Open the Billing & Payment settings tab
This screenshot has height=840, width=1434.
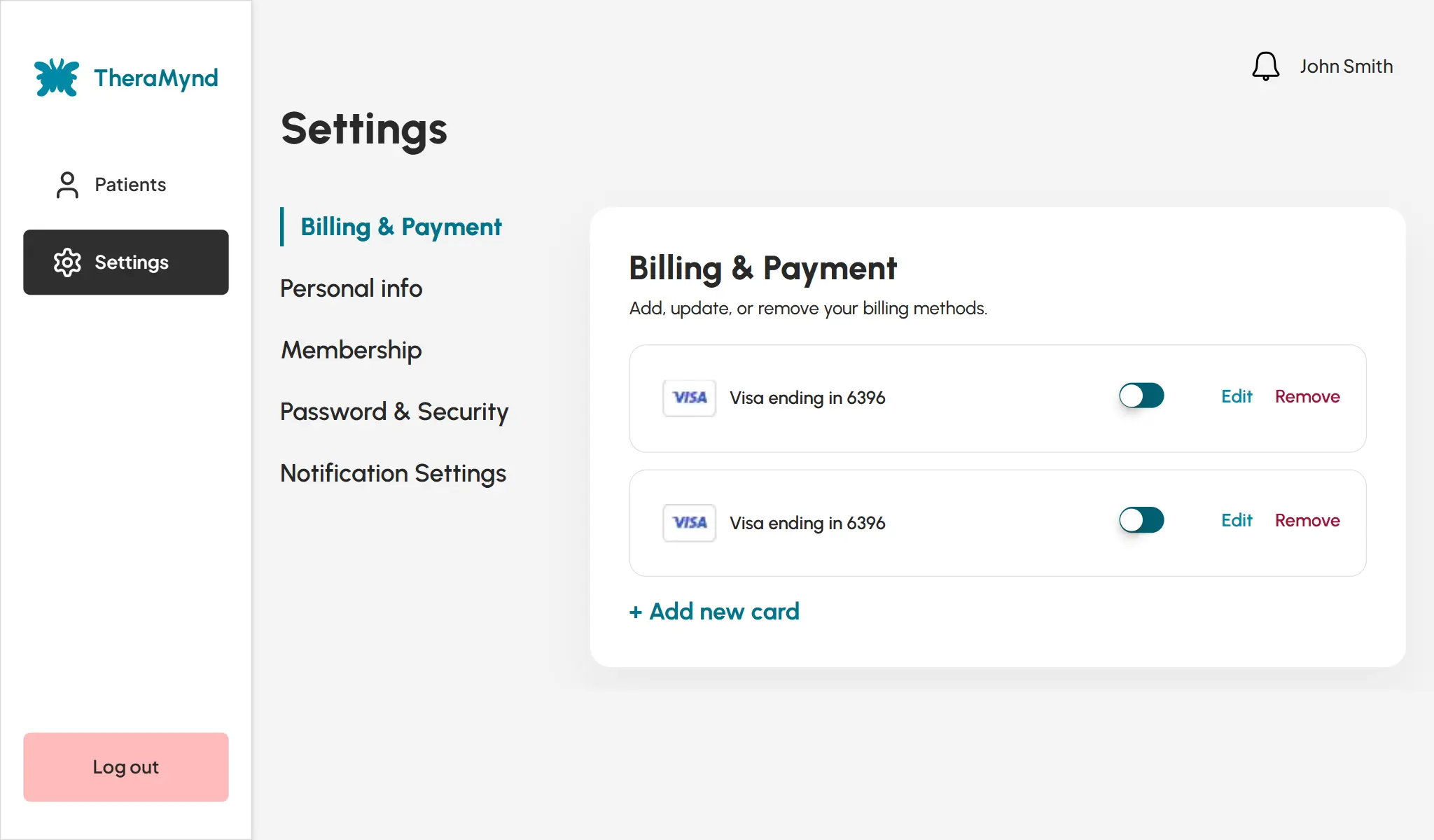[401, 227]
